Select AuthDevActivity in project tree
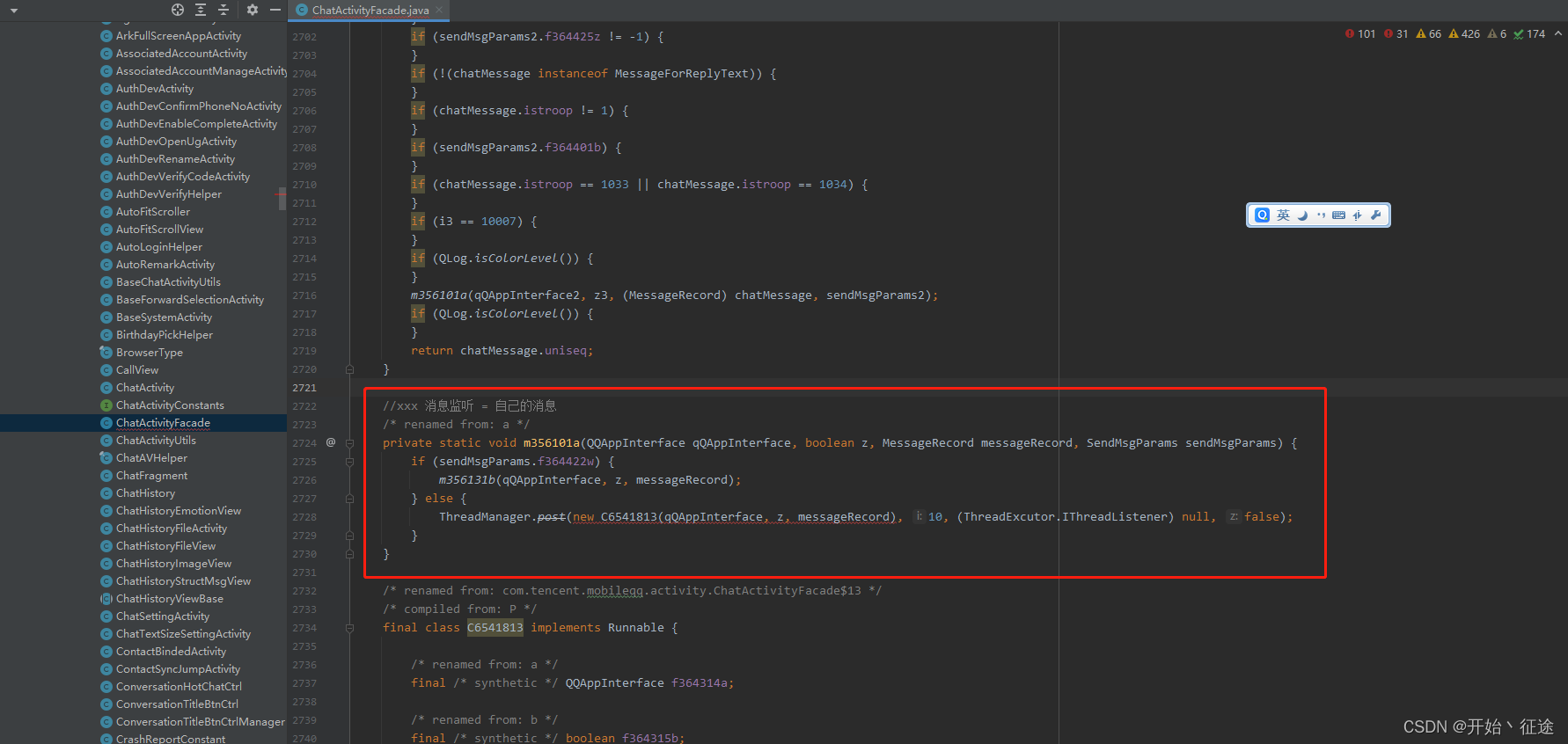 (x=155, y=89)
